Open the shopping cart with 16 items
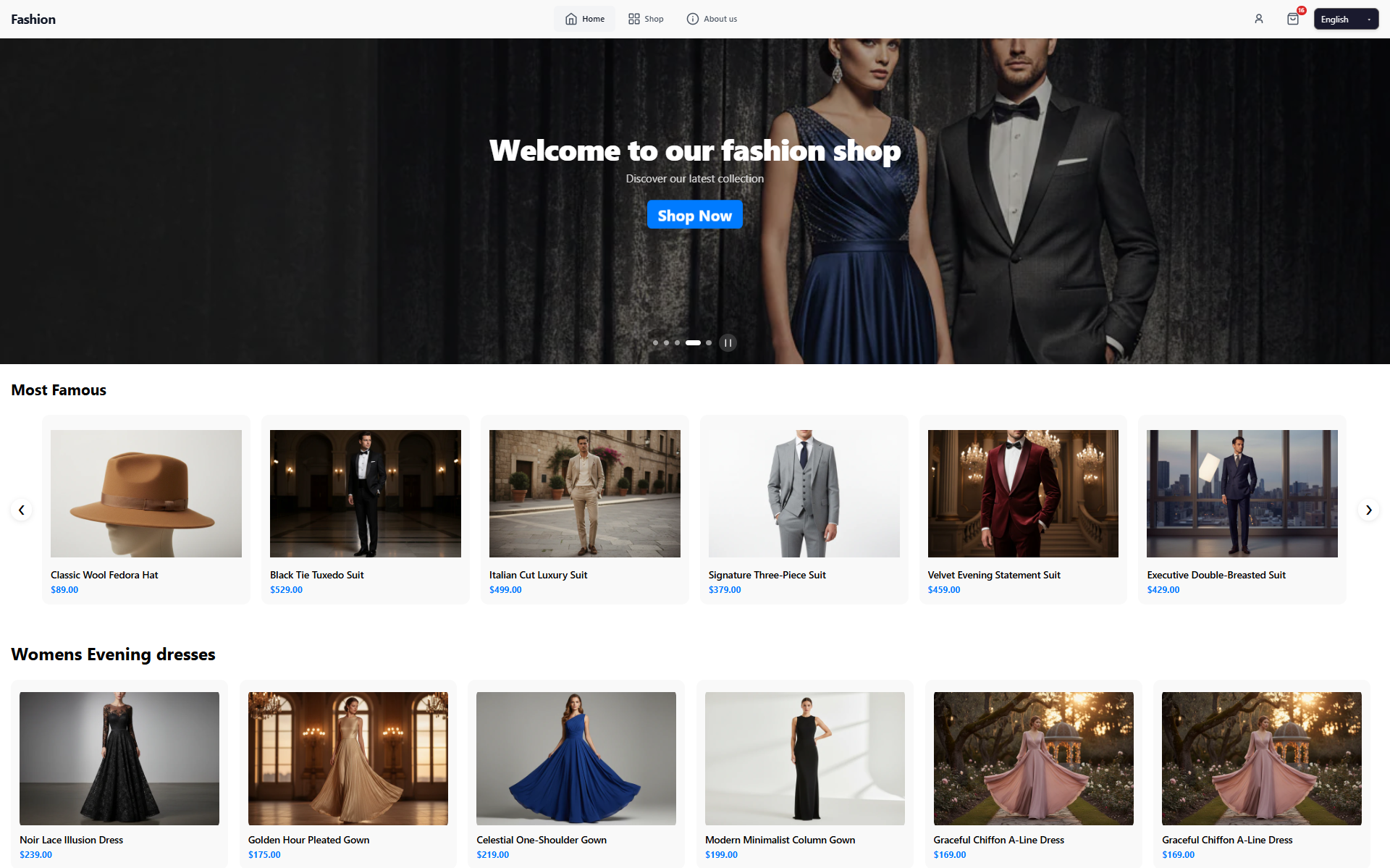This screenshot has width=1390, height=868. (1293, 19)
